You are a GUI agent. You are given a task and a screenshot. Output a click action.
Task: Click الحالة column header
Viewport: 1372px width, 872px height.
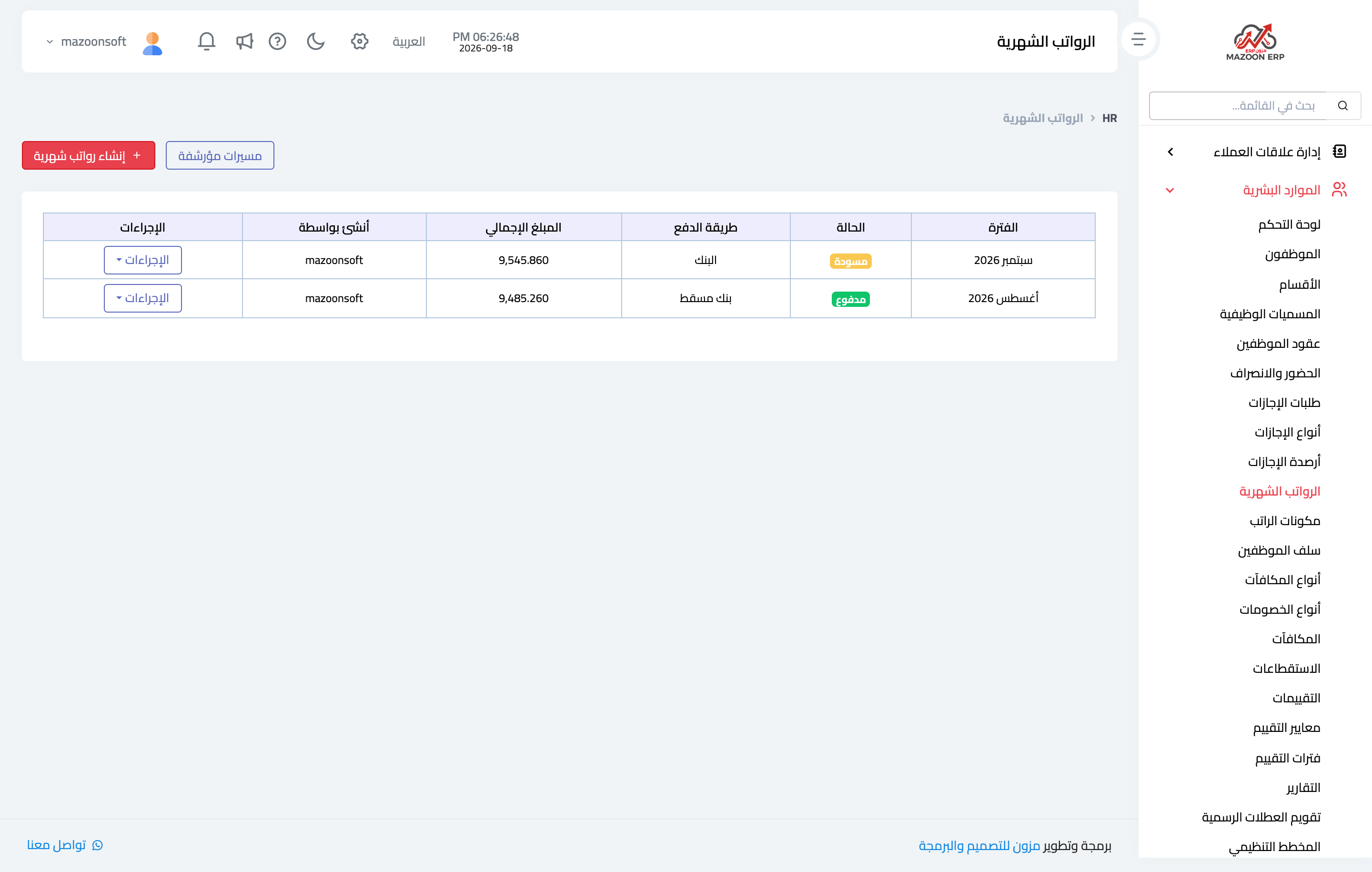click(851, 227)
